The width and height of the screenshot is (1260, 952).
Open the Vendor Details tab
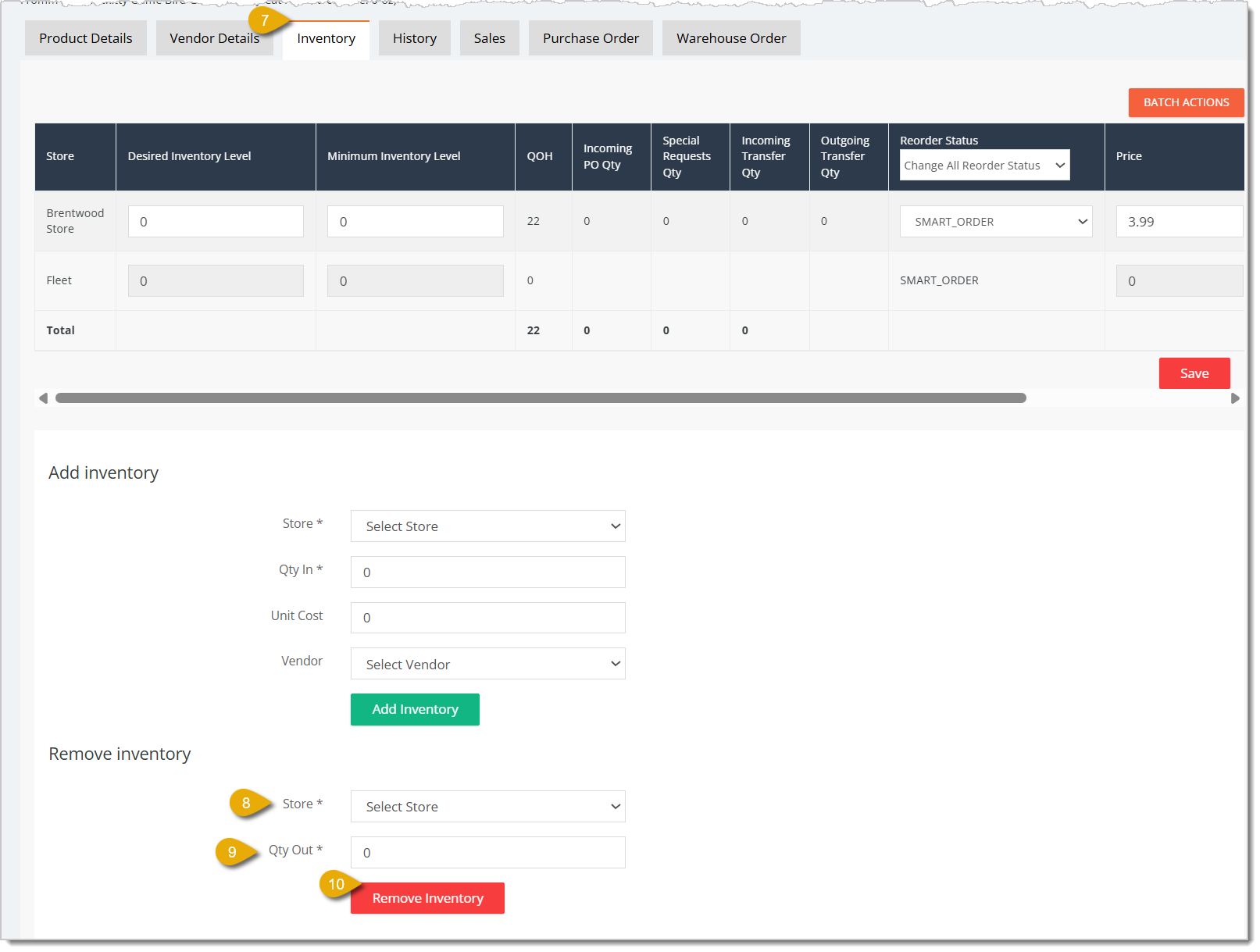tap(215, 38)
